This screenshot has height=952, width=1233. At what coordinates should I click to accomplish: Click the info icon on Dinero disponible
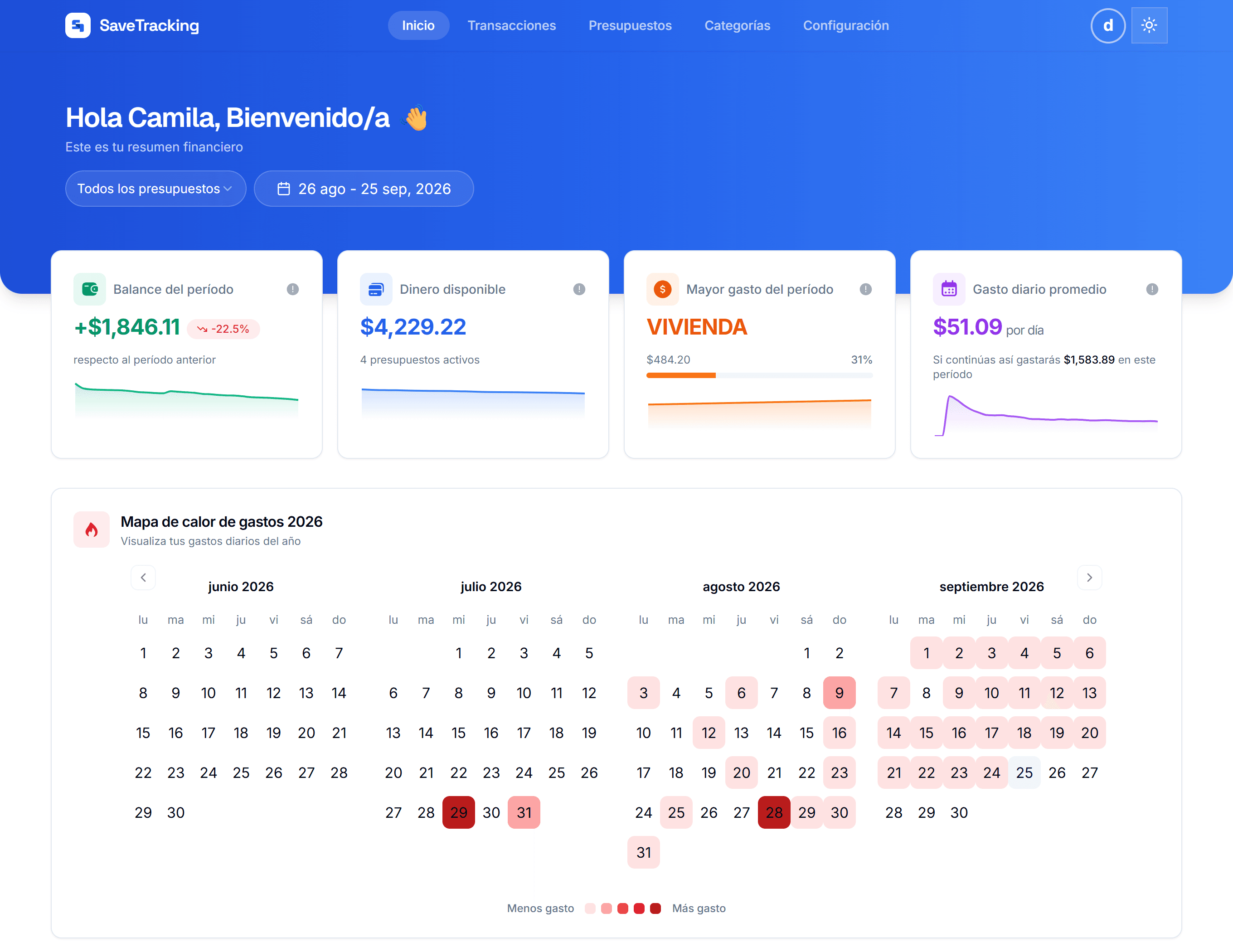[x=579, y=289]
